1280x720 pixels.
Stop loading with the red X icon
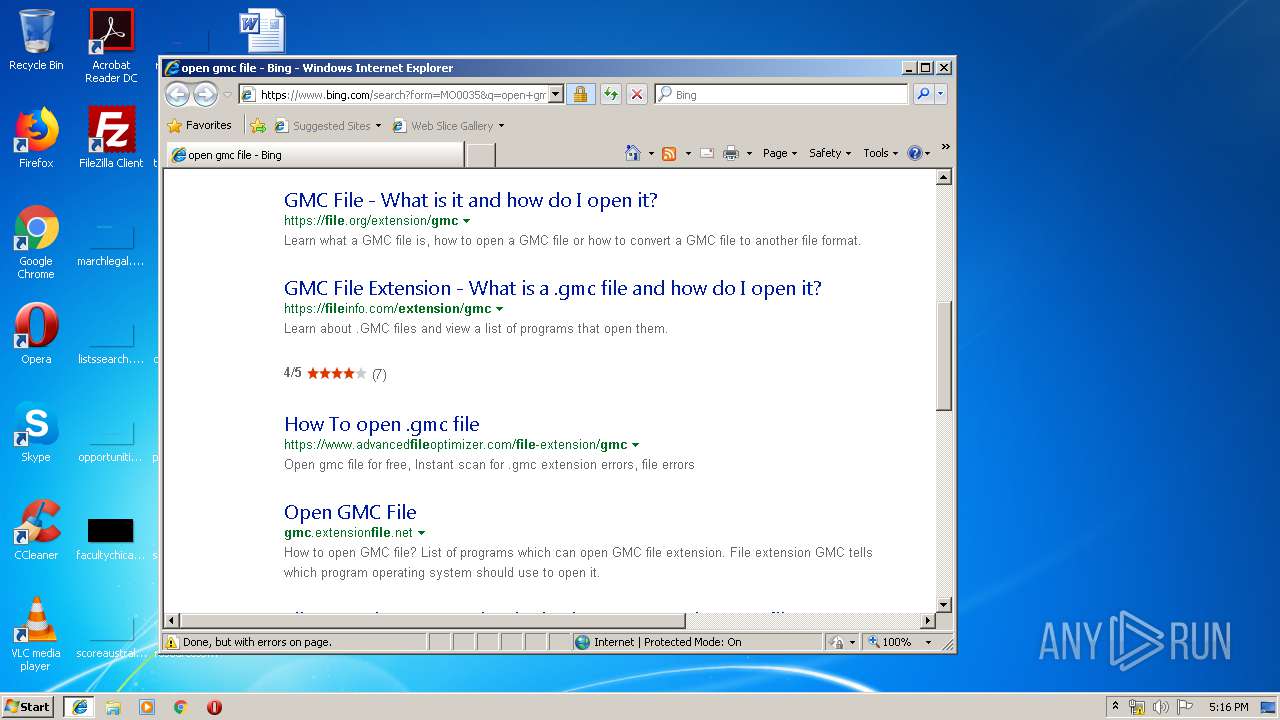click(x=637, y=95)
